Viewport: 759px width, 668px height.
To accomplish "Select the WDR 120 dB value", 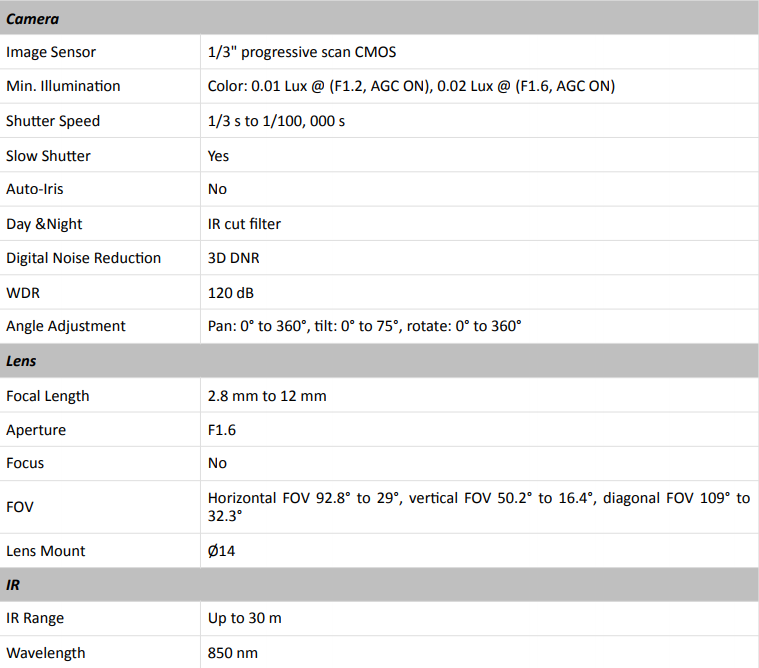I will coord(230,293).
